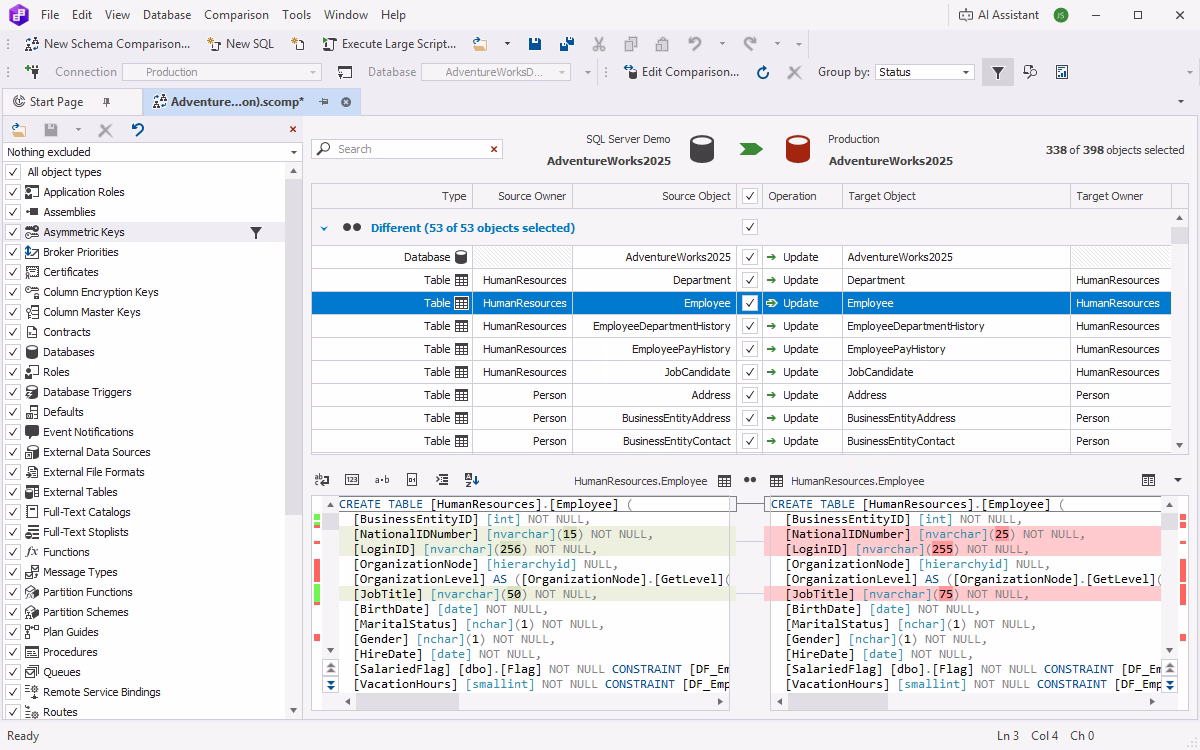Screen dimensions: 1200x750
Task: Open the File menu
Action: click(x=50, y=15)
